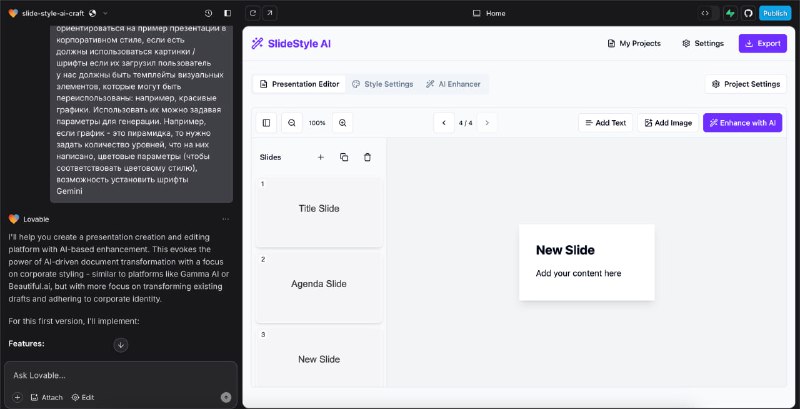Screen dimensions: 800x409
Task: Click the 4 / 4 slide counter
Action: 465,123
